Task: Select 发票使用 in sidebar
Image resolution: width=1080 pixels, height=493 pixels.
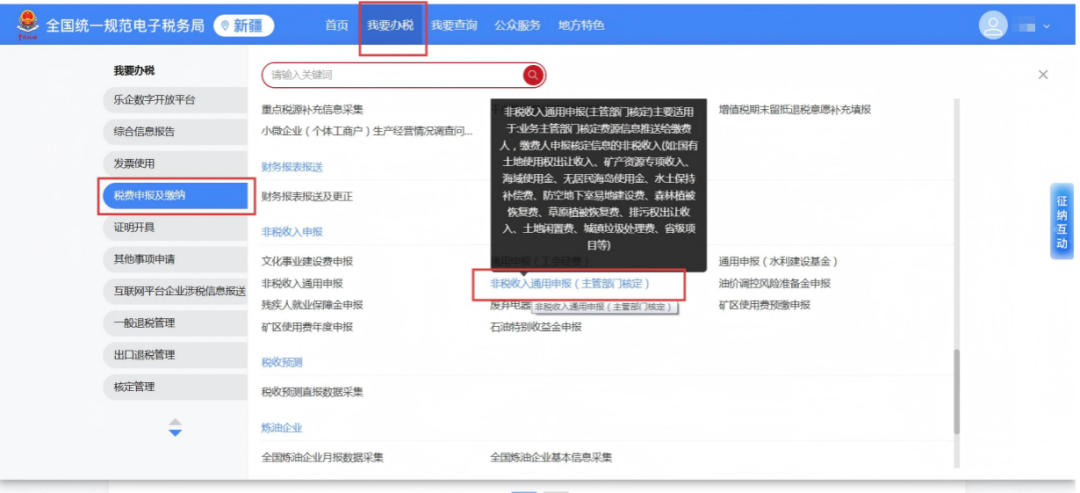Action: (175, 164)
